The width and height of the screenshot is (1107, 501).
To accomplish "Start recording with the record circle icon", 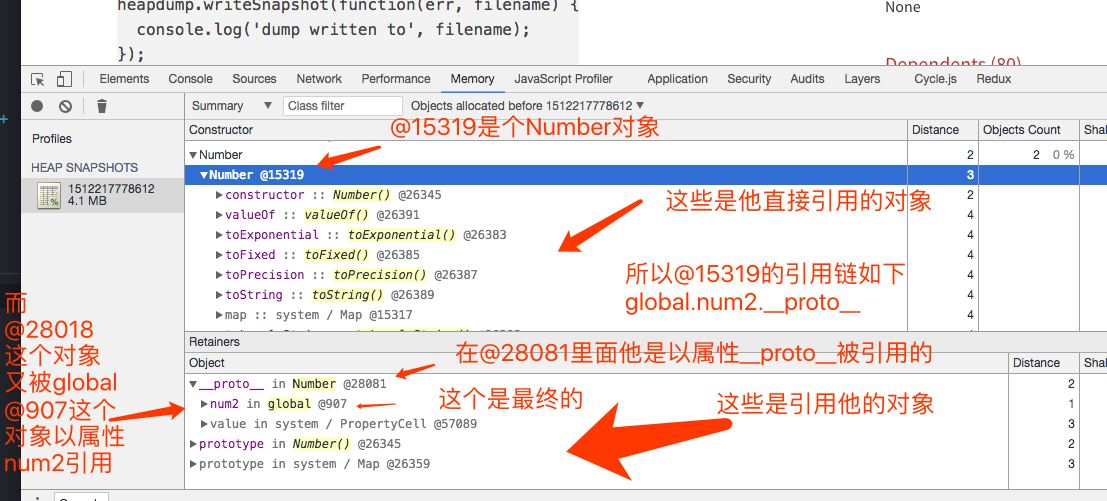I will click(37, 107).
